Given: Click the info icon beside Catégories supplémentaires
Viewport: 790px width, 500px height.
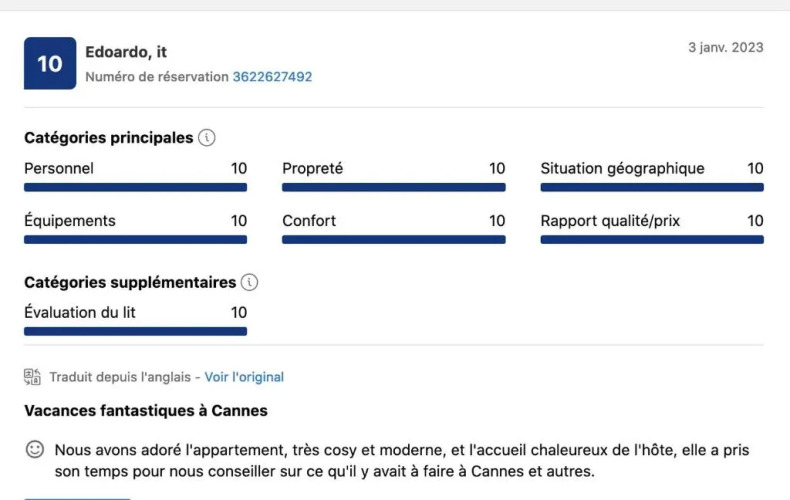Looking at the screenshot, I should coord(250,282).
